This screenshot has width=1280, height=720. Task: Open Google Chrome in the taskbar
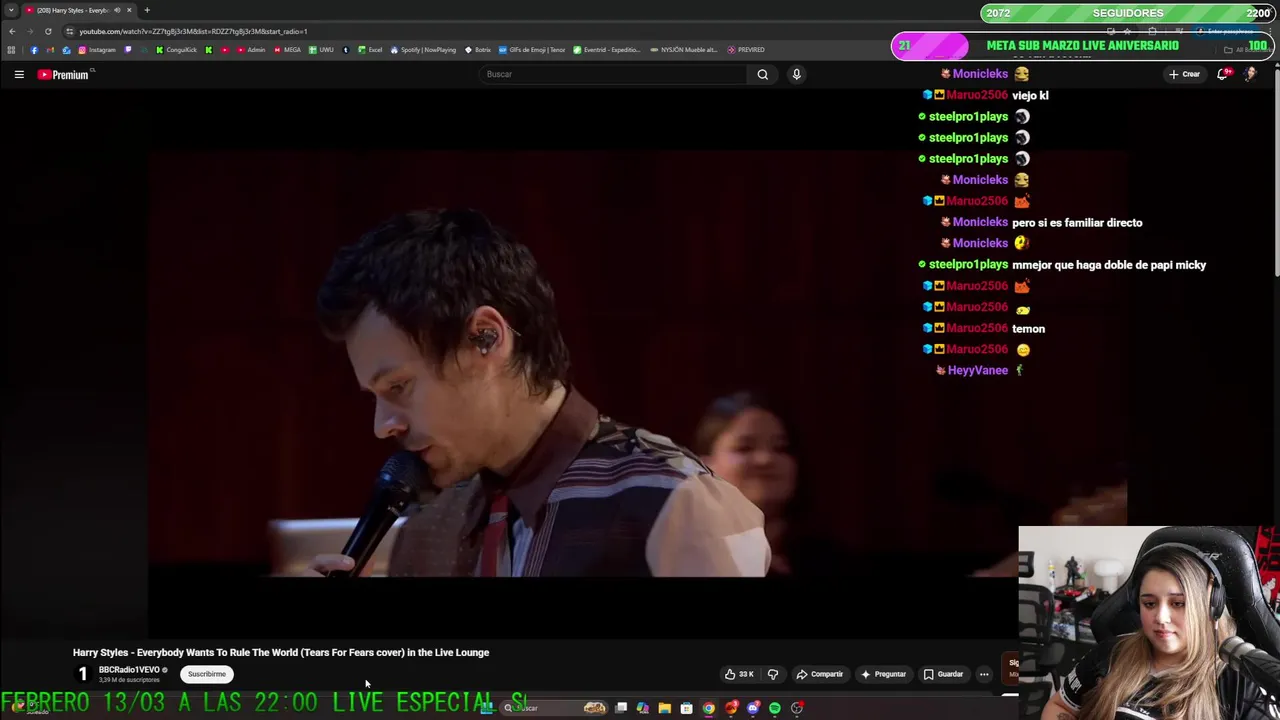click(709, 708)
